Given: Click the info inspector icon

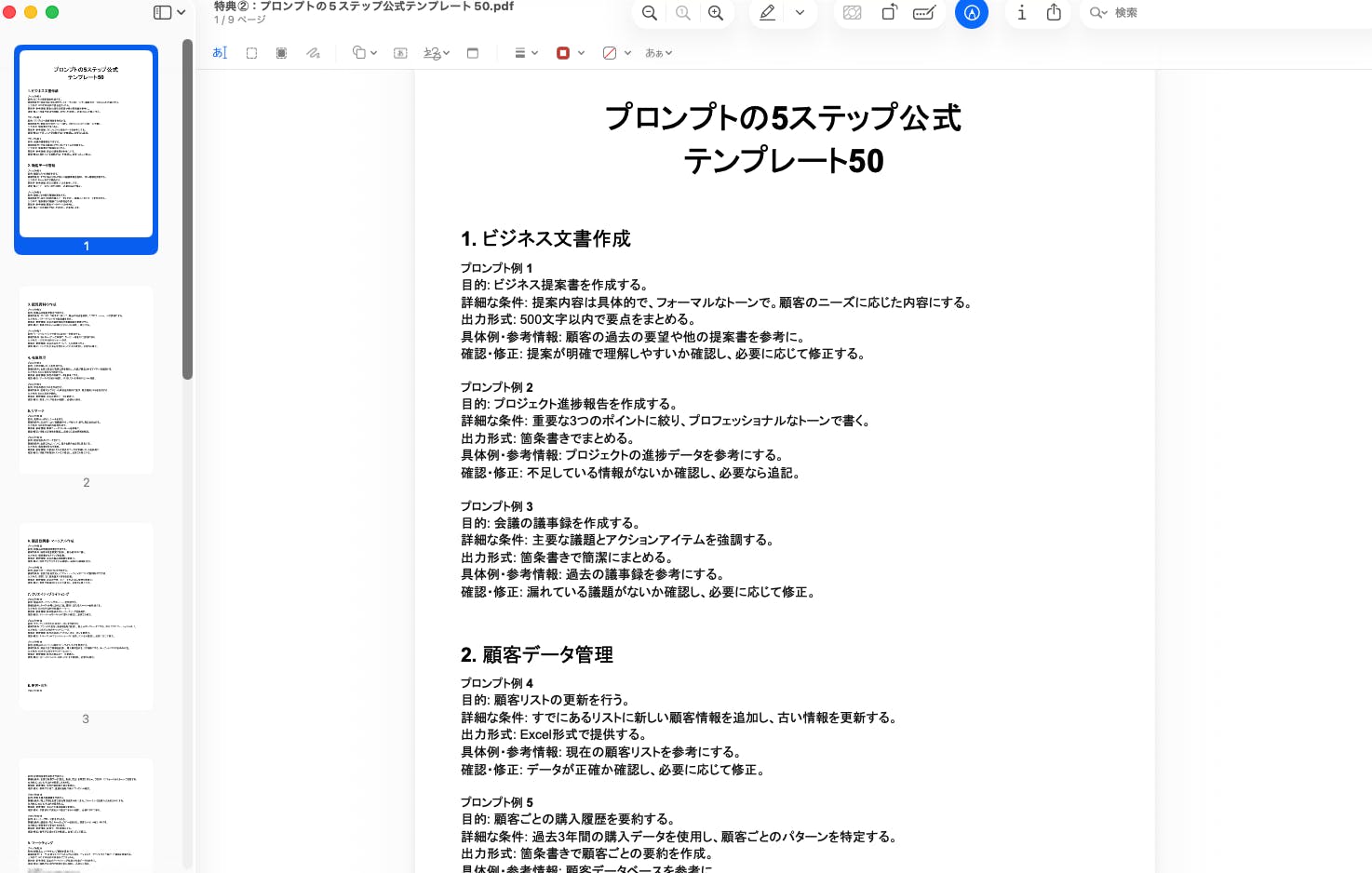Looking at the screenshot, I should tap(1021, 13).
